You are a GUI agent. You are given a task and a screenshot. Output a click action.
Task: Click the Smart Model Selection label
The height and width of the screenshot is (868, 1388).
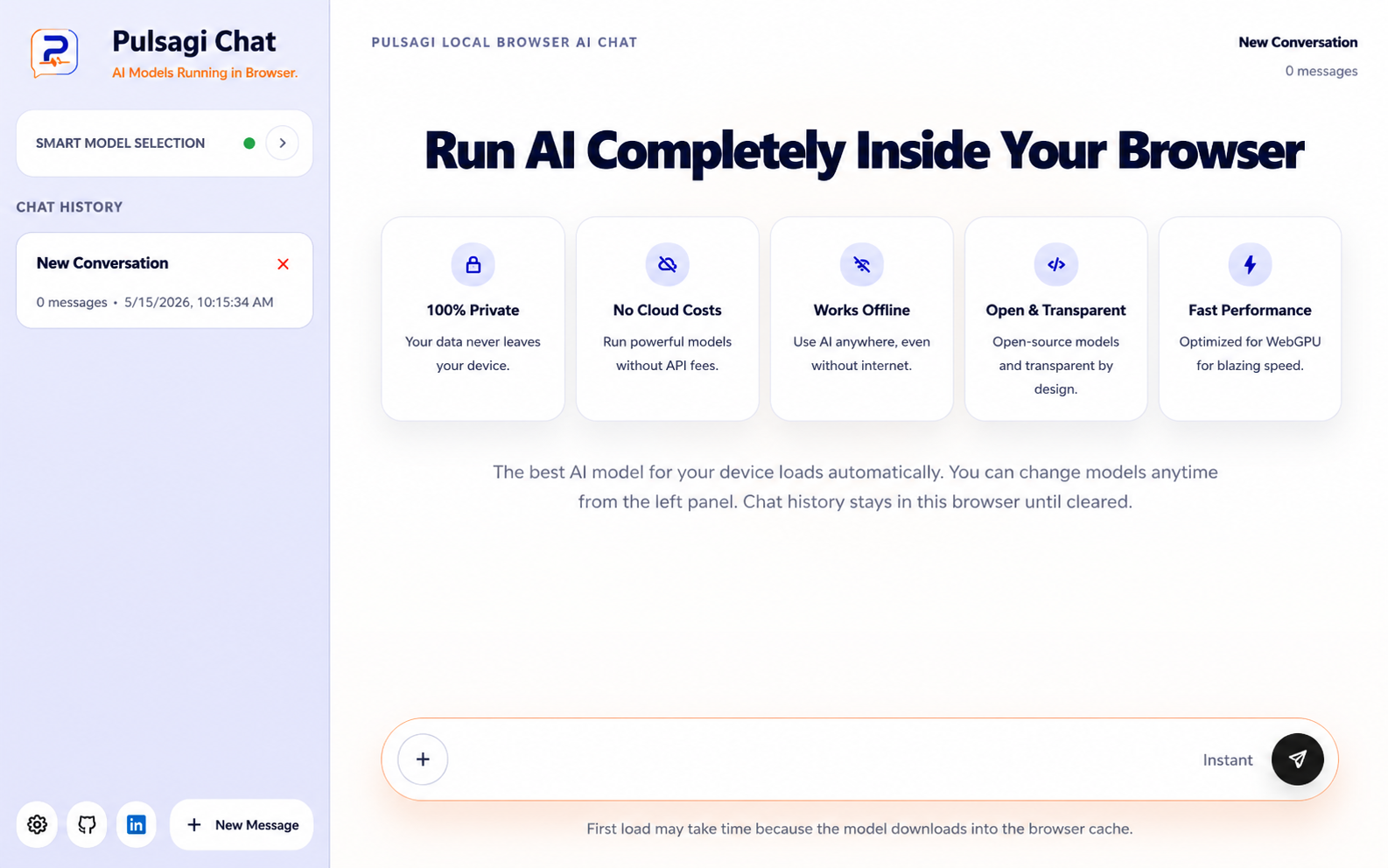coord(120,143)
